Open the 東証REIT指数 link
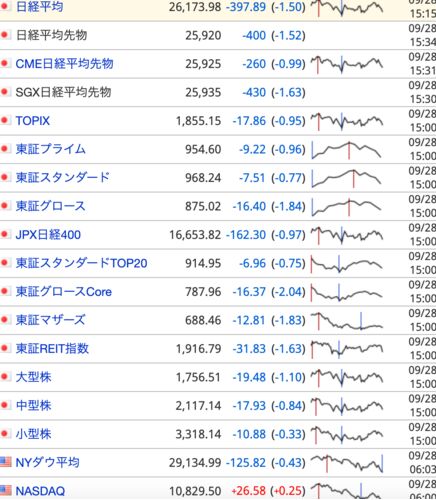Screen dimensions: 436x500 pyautogui.click(x=52, y=349)
